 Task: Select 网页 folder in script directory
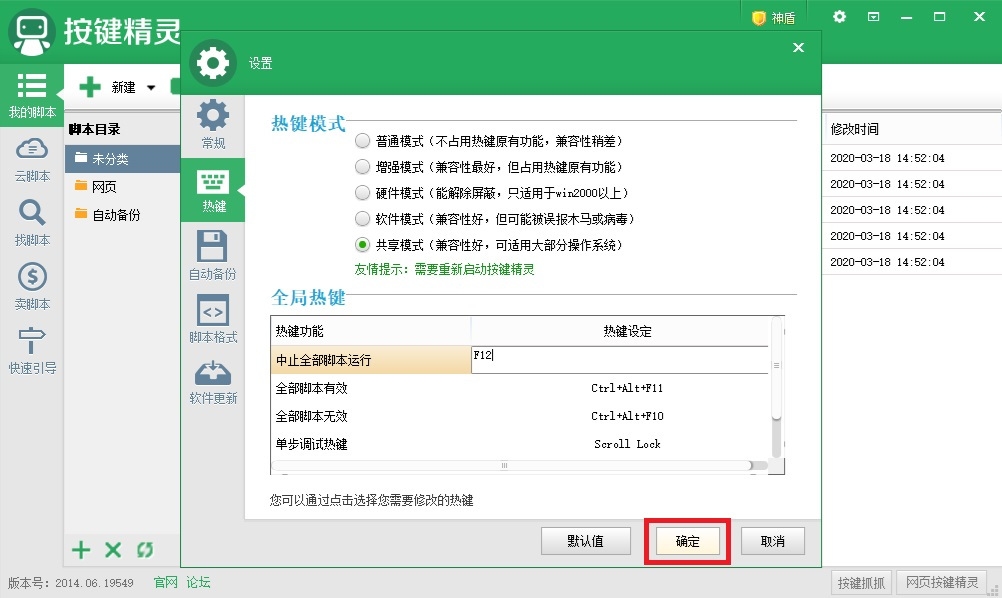104,186
